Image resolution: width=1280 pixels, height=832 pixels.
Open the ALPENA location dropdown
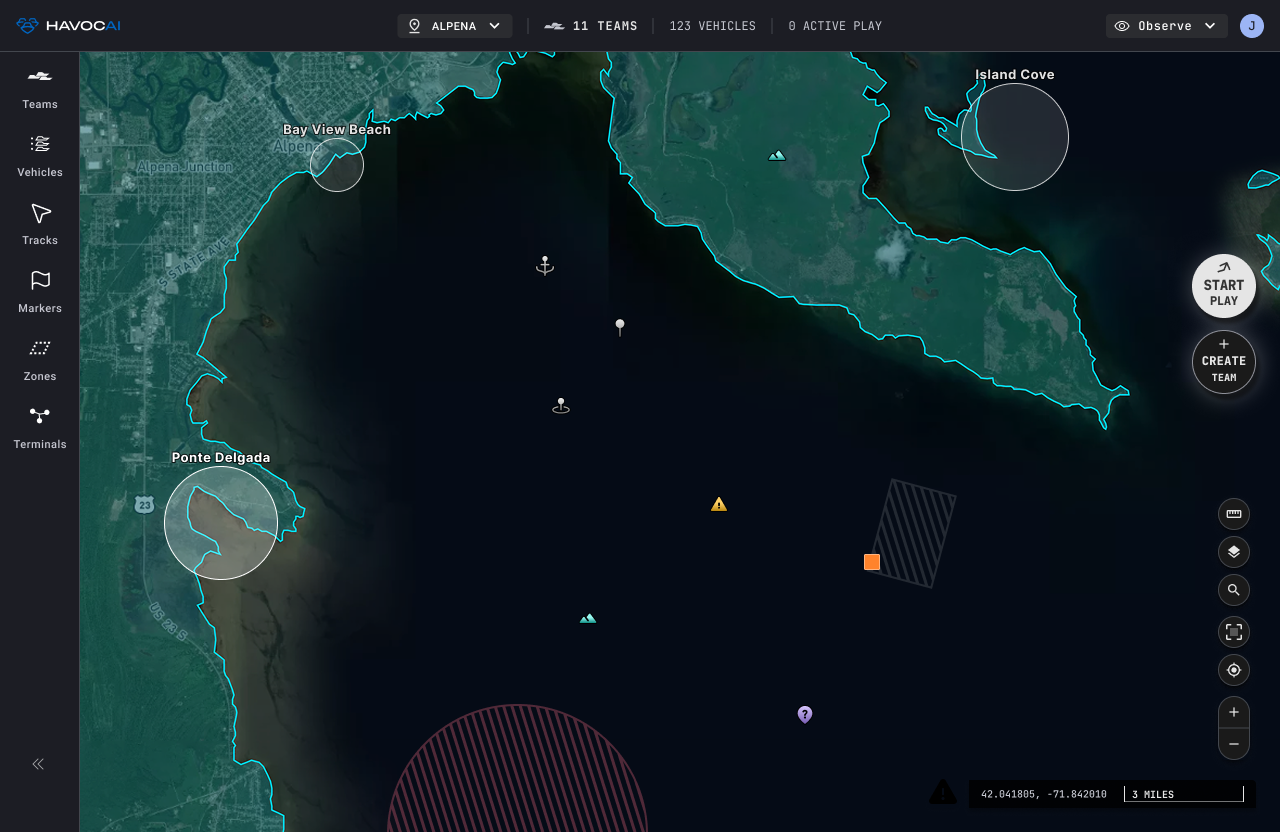455,26
